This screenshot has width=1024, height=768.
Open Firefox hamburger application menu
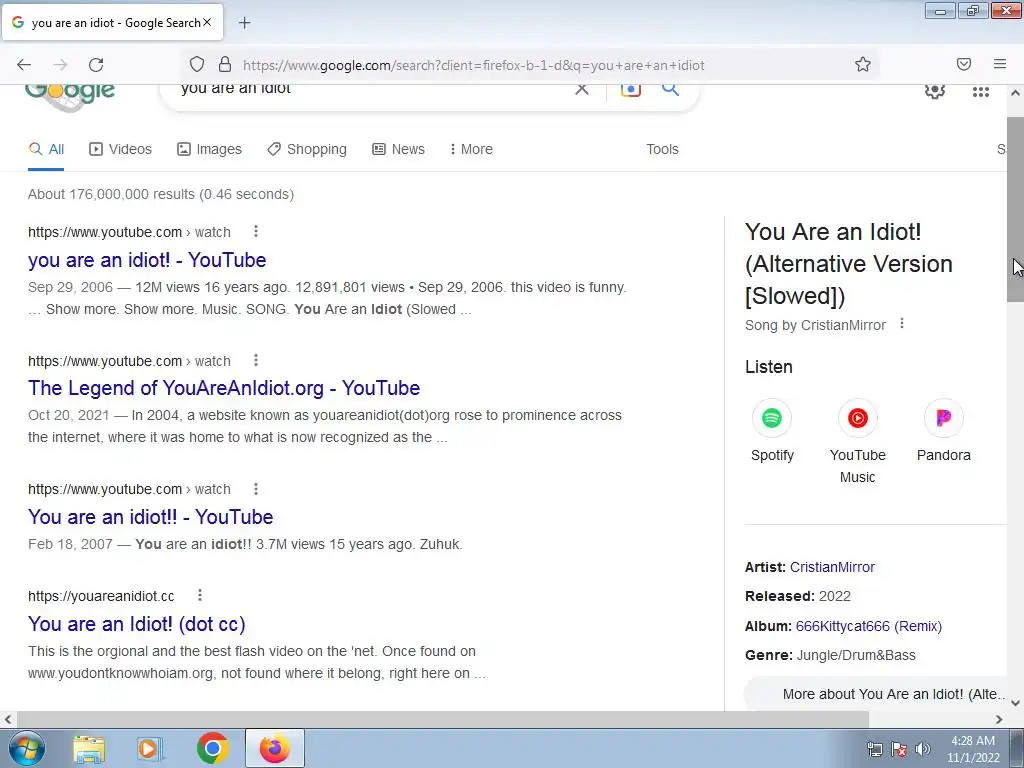(x=1000, y=64)
